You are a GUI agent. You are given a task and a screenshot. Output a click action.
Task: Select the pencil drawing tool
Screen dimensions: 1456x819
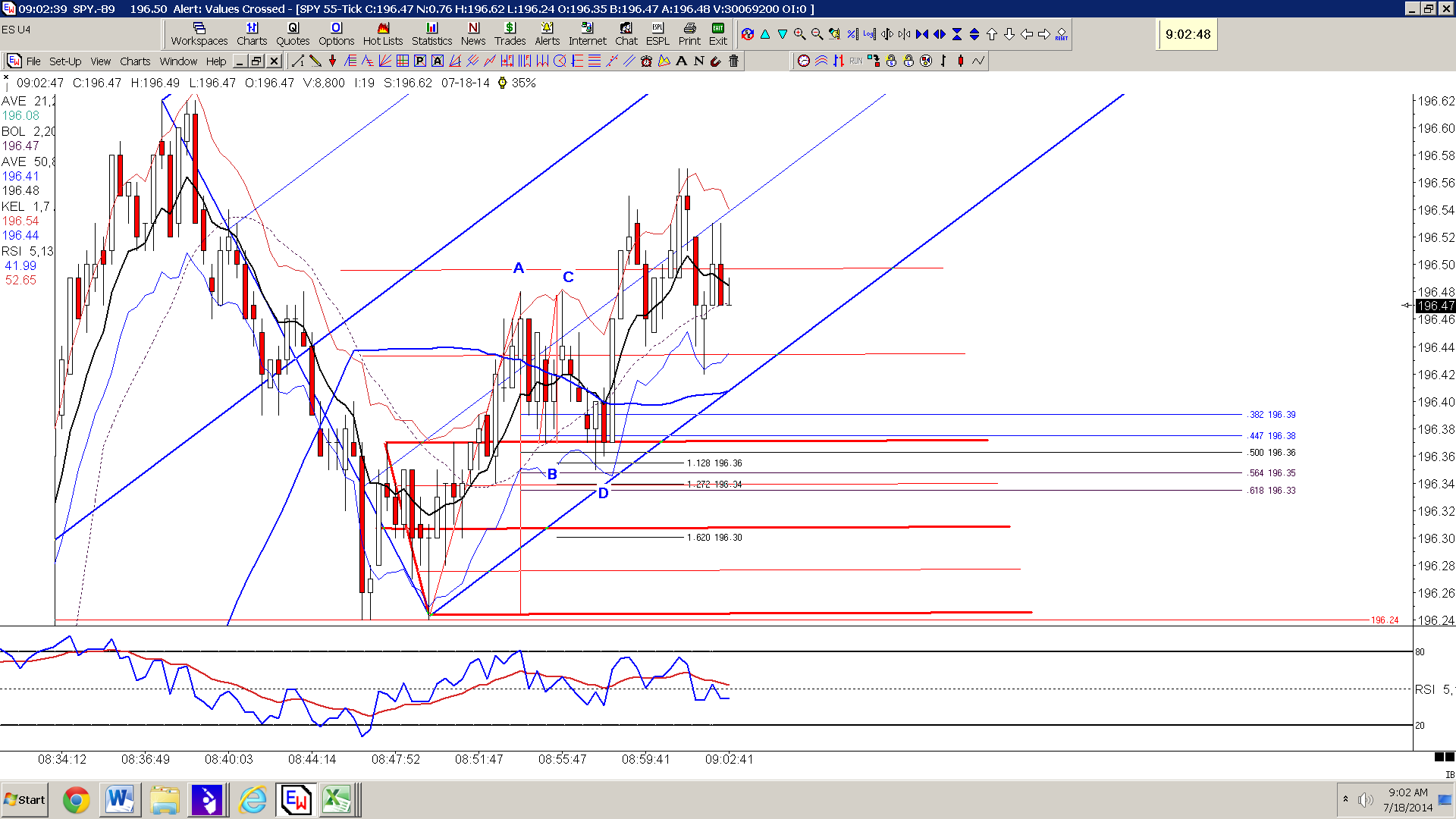tap(315, 61)
